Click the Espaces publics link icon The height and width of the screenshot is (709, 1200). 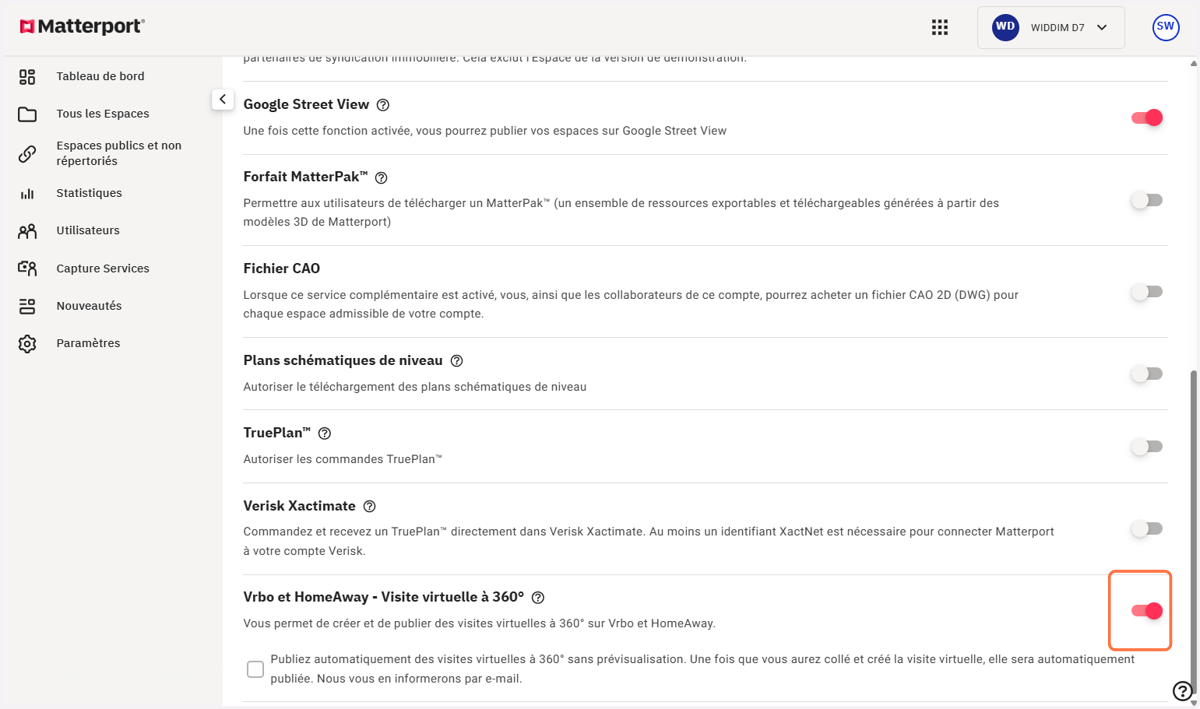coord(27,154)
